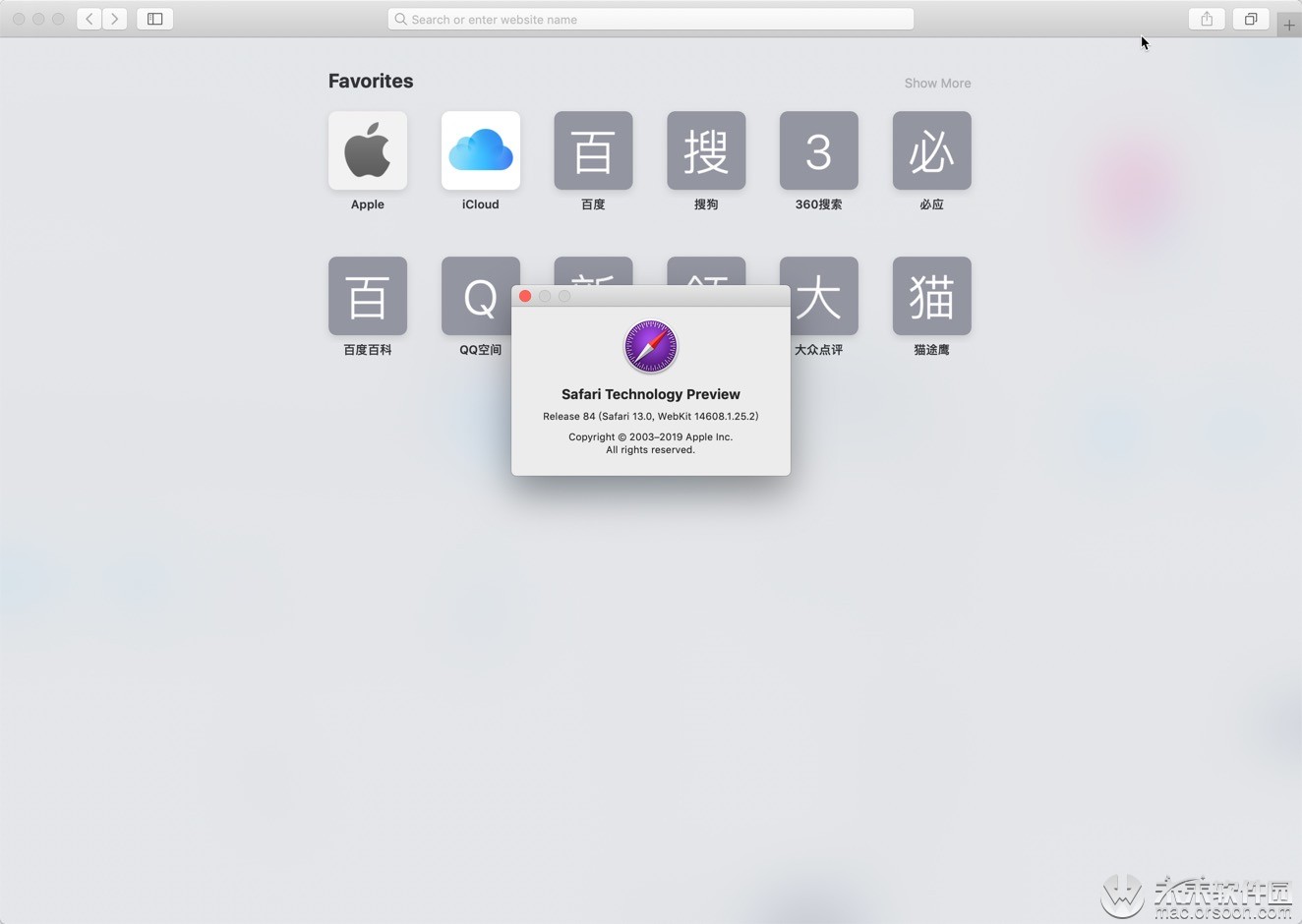1302x924 pixels.
Task: Close the About Safari Technology Preview dialog
Action: pos(525,296)
